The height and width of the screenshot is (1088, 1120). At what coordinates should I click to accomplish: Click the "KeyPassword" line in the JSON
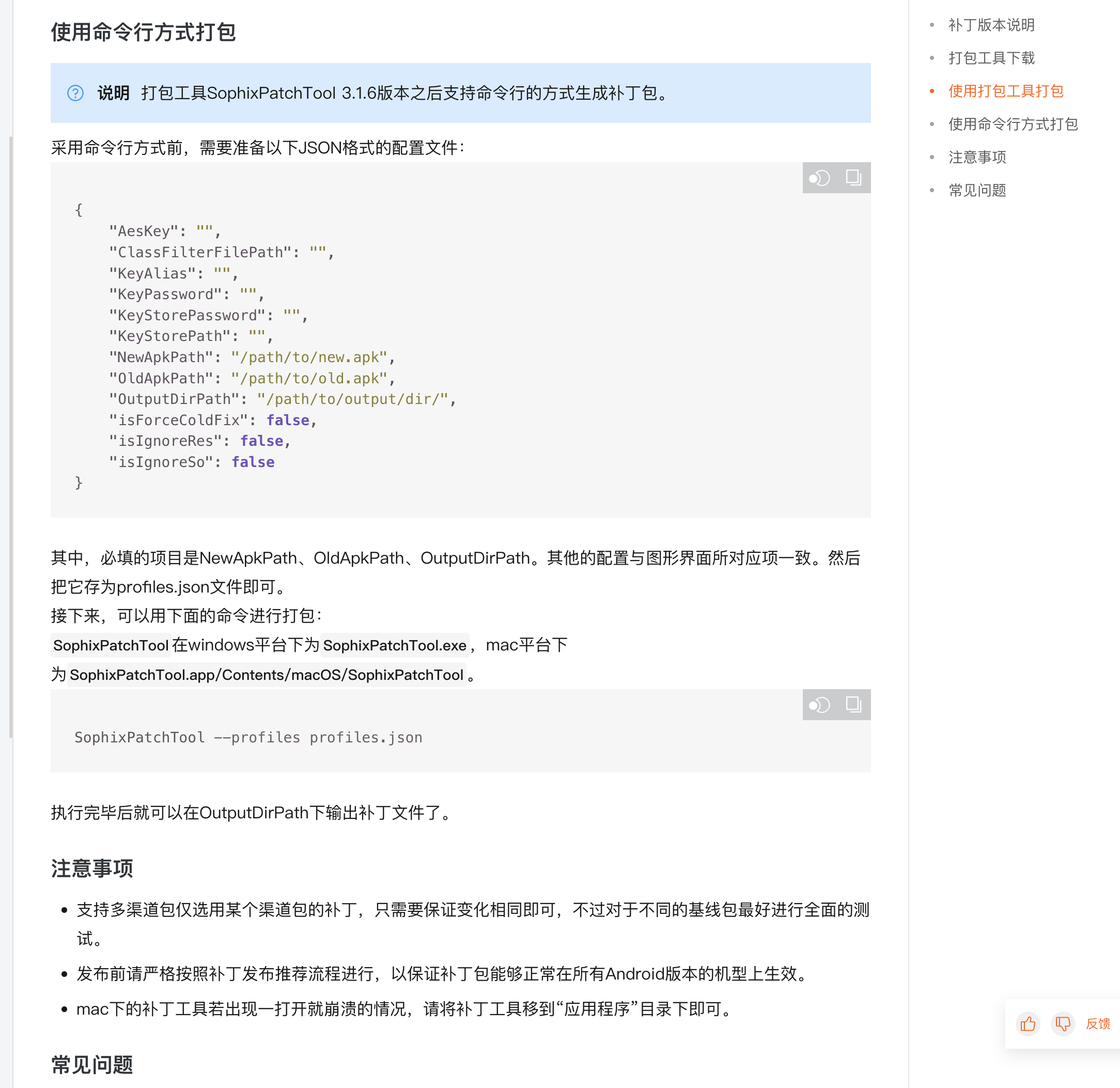point(187,294)
